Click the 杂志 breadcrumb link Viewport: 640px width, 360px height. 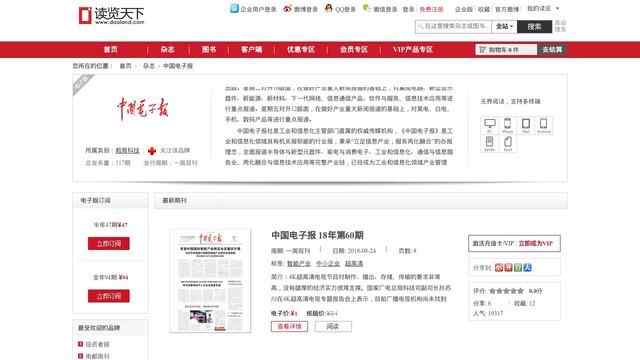tap(149, 66)
